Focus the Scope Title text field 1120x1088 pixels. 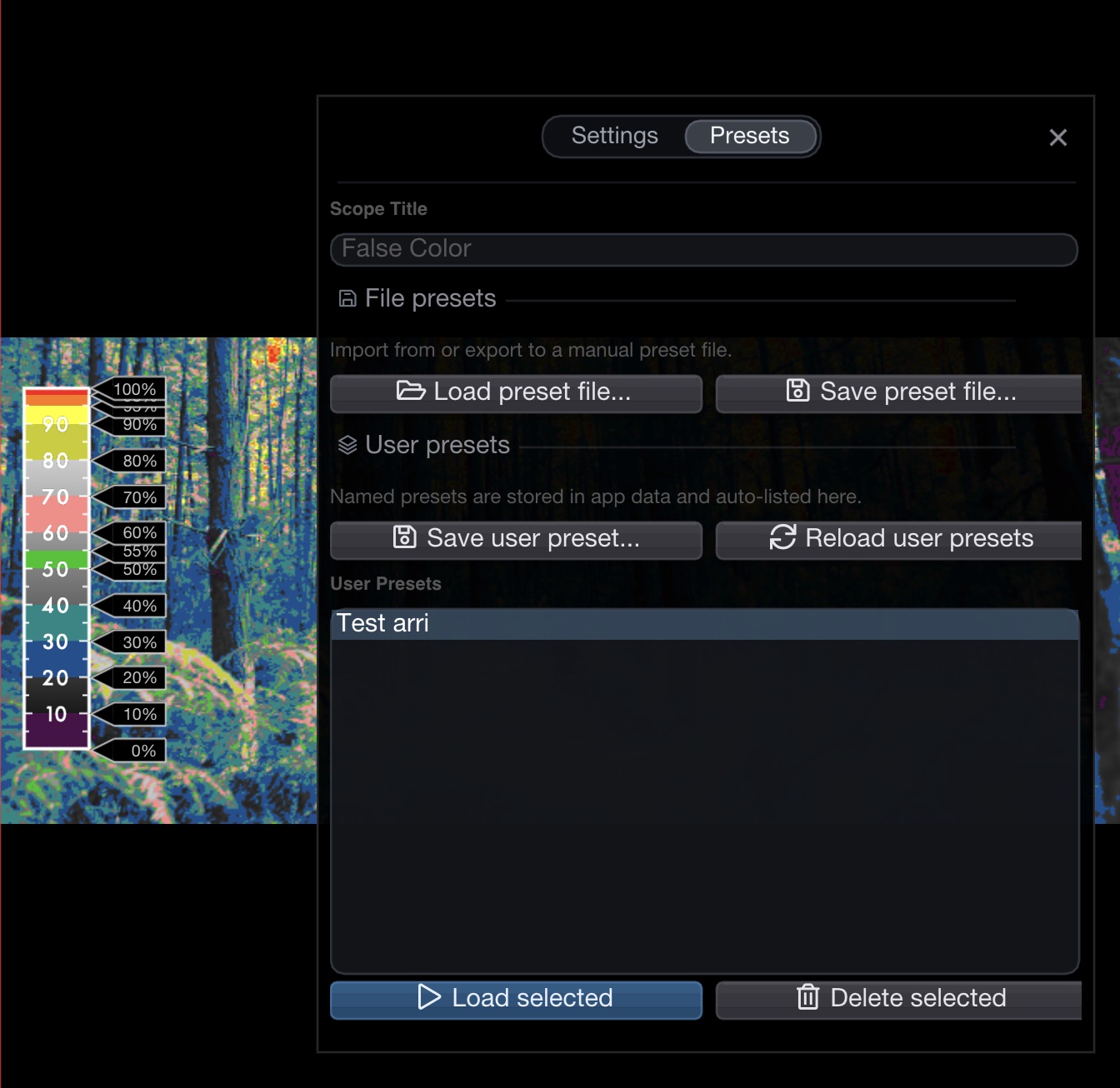tap(703, 249)
